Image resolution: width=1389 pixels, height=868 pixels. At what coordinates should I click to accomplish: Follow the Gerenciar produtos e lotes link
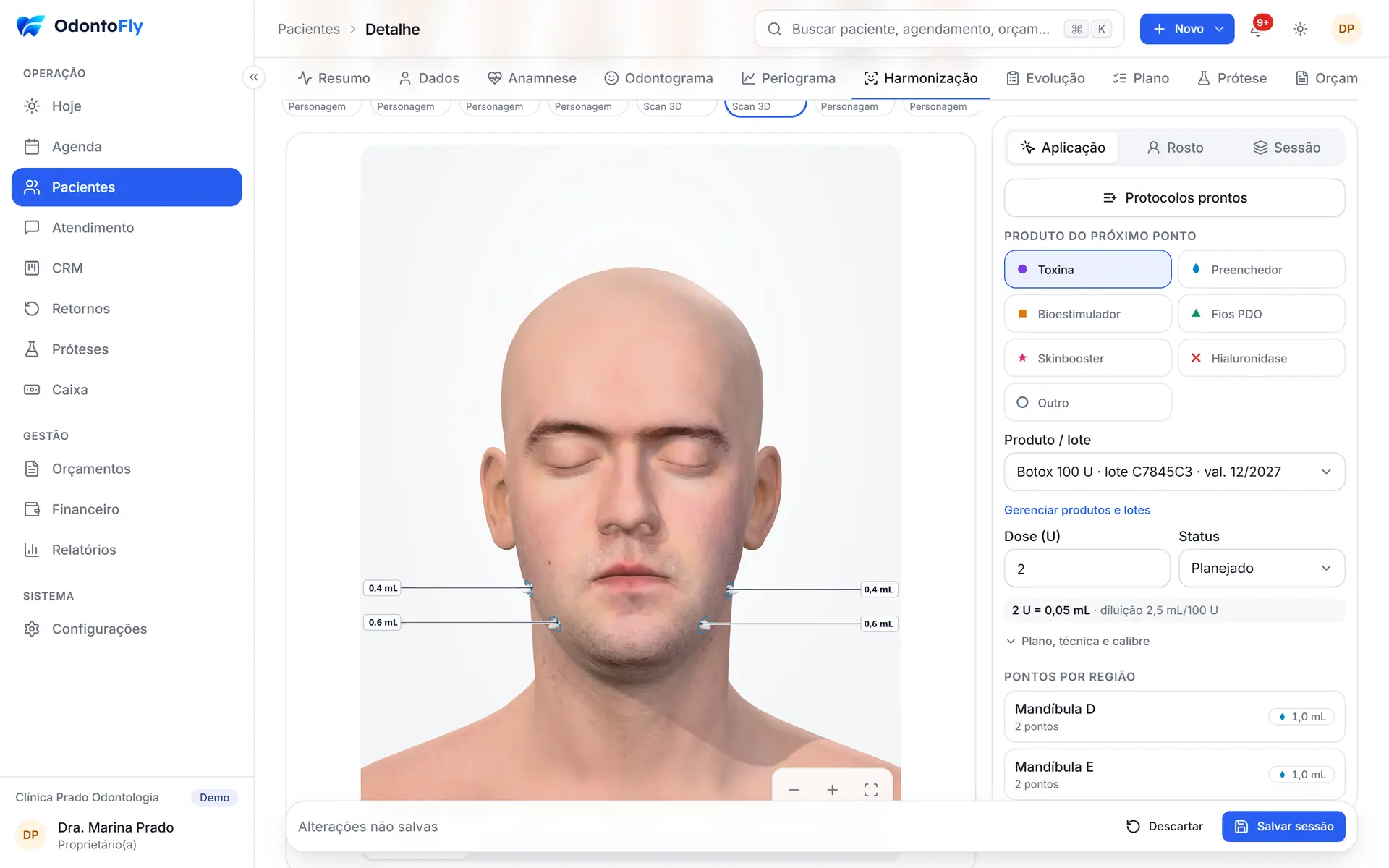point(1076,510)
